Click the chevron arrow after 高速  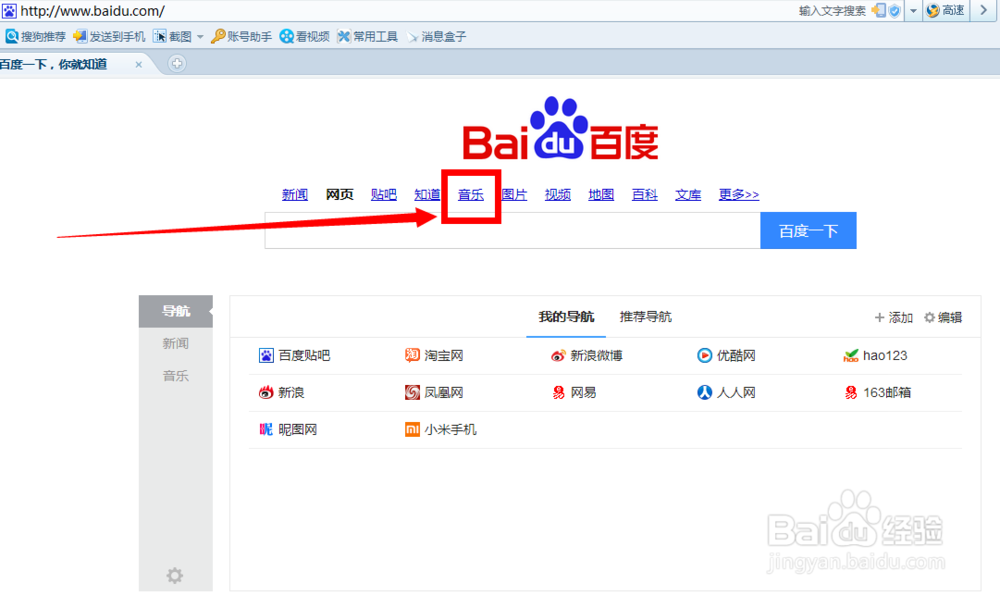tap(983, 10)
